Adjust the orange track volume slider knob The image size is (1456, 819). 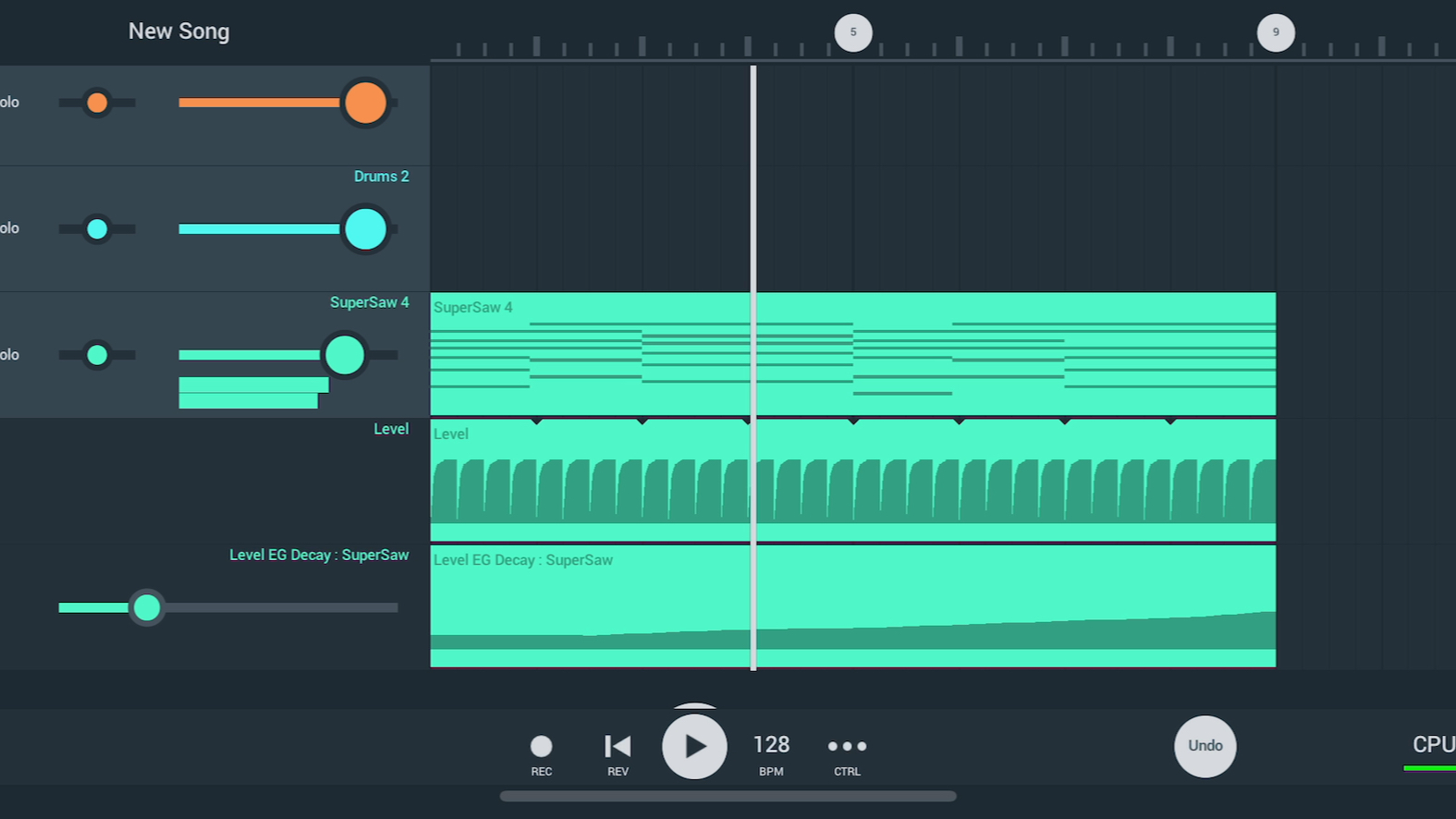point(365,103)
